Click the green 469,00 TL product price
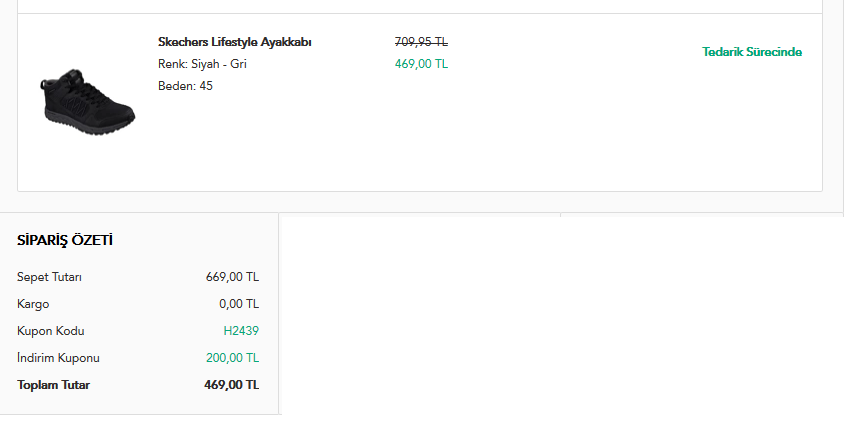847x421 pixels. (x=421, y=64)
